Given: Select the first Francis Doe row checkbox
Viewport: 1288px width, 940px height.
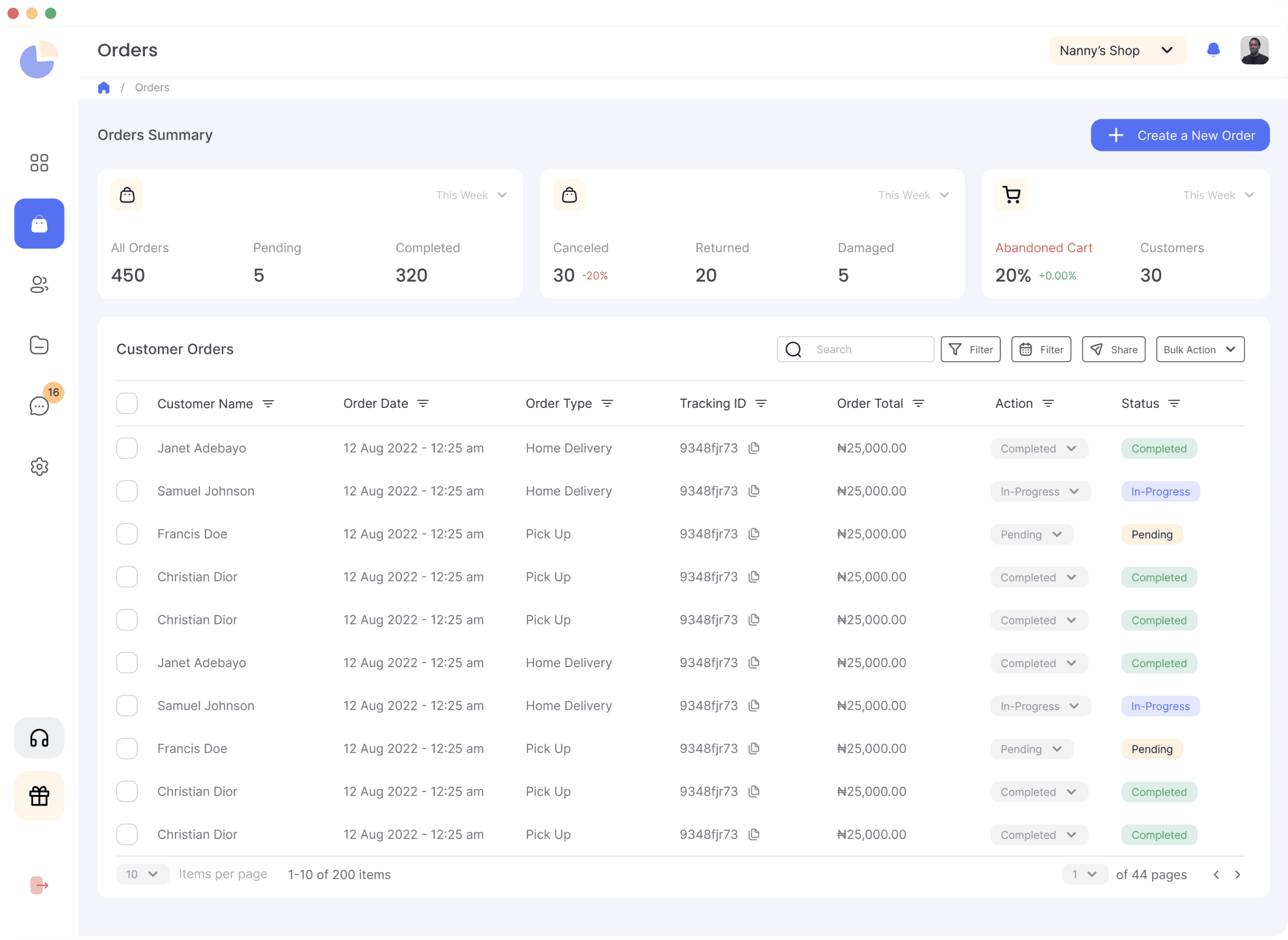Looking at the screenshot, I should coord(127,534).
